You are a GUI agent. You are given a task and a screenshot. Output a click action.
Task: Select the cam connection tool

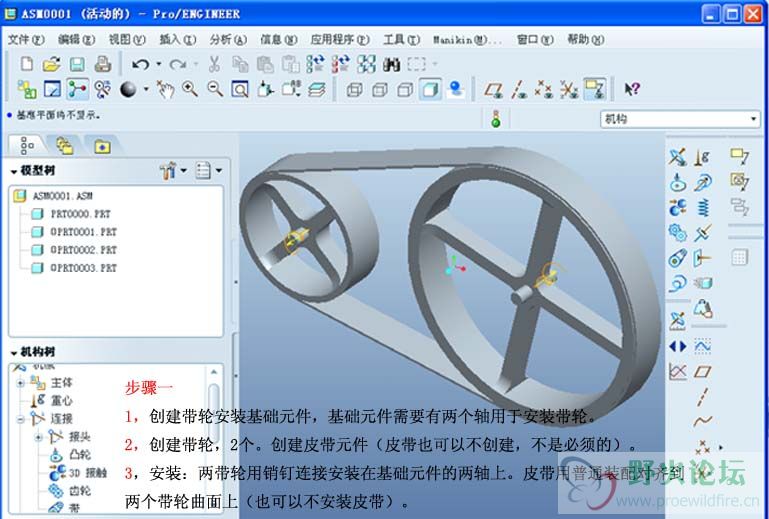678,182
